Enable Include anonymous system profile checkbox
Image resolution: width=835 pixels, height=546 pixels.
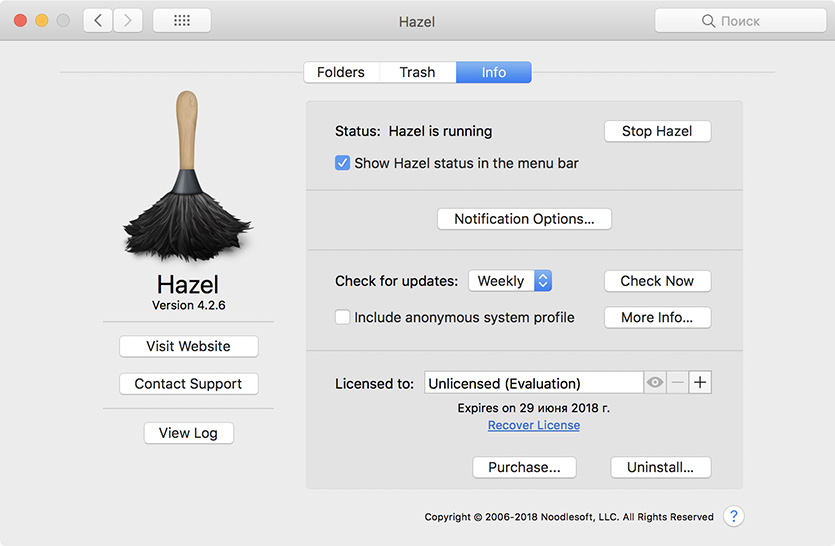pyautogui.click(x=342, y=317)
